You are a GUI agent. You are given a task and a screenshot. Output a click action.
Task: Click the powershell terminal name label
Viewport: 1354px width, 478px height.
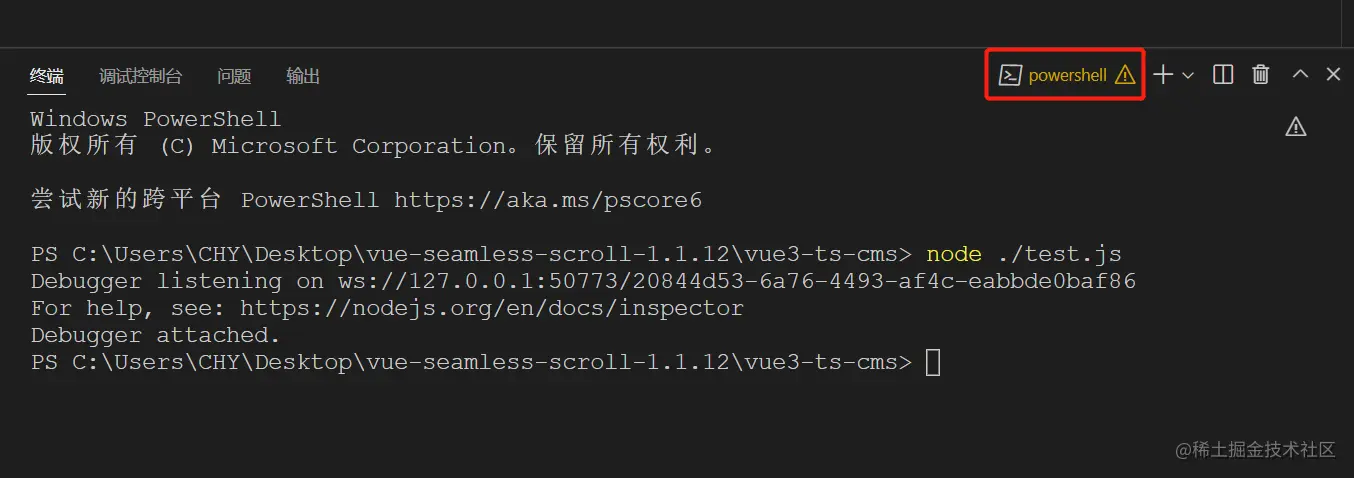[x=1067, y=75]
